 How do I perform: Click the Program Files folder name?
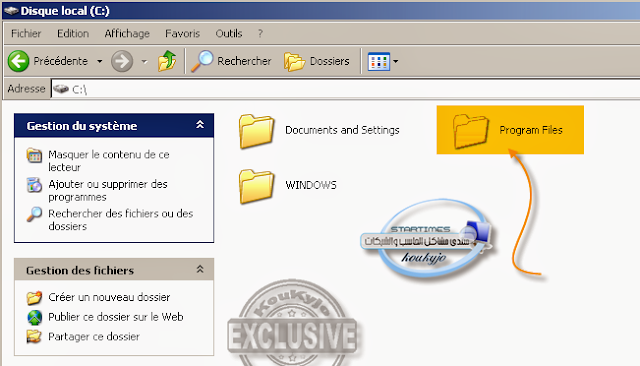point(531,130)
